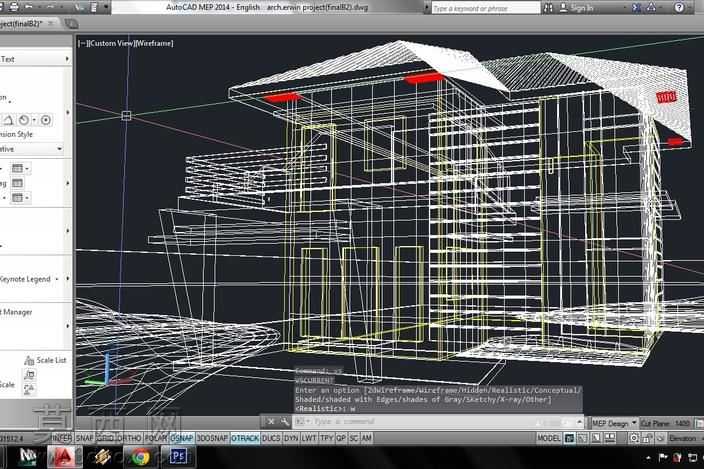Expand the dropdown arrow beside radius dimension icon
The image size is (704, 469).
coord(34,120)
